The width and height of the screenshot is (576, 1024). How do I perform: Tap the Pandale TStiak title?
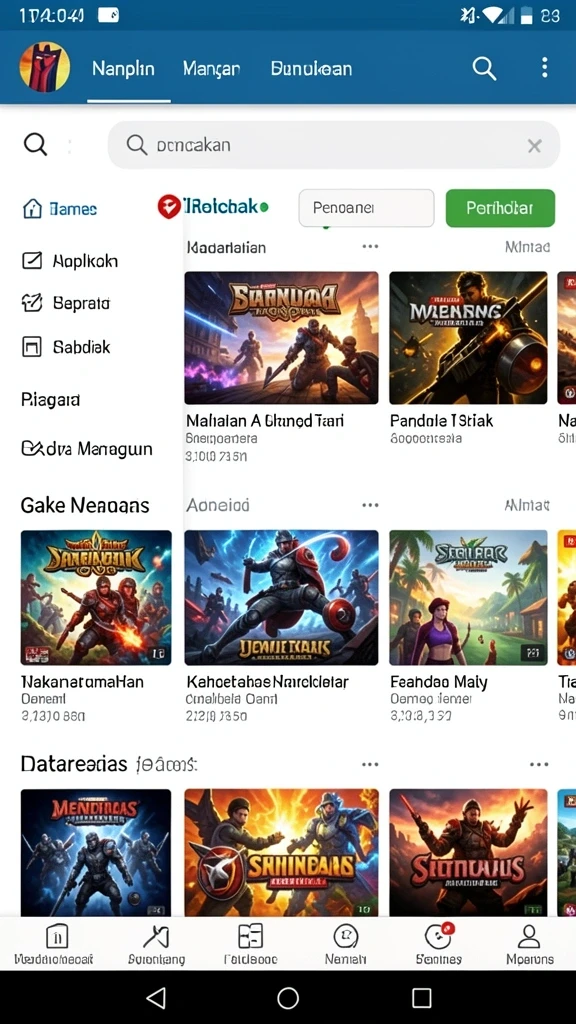click(441, 421)
